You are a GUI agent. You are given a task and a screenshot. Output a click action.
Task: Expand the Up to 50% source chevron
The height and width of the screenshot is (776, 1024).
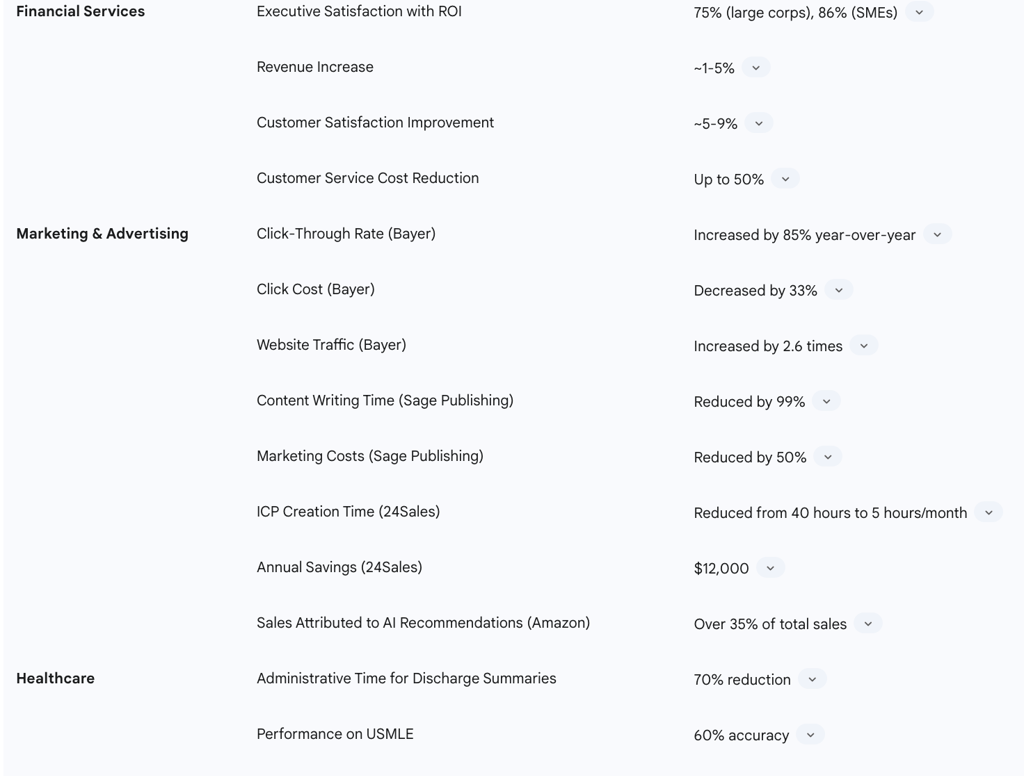(x=785, y=179)
